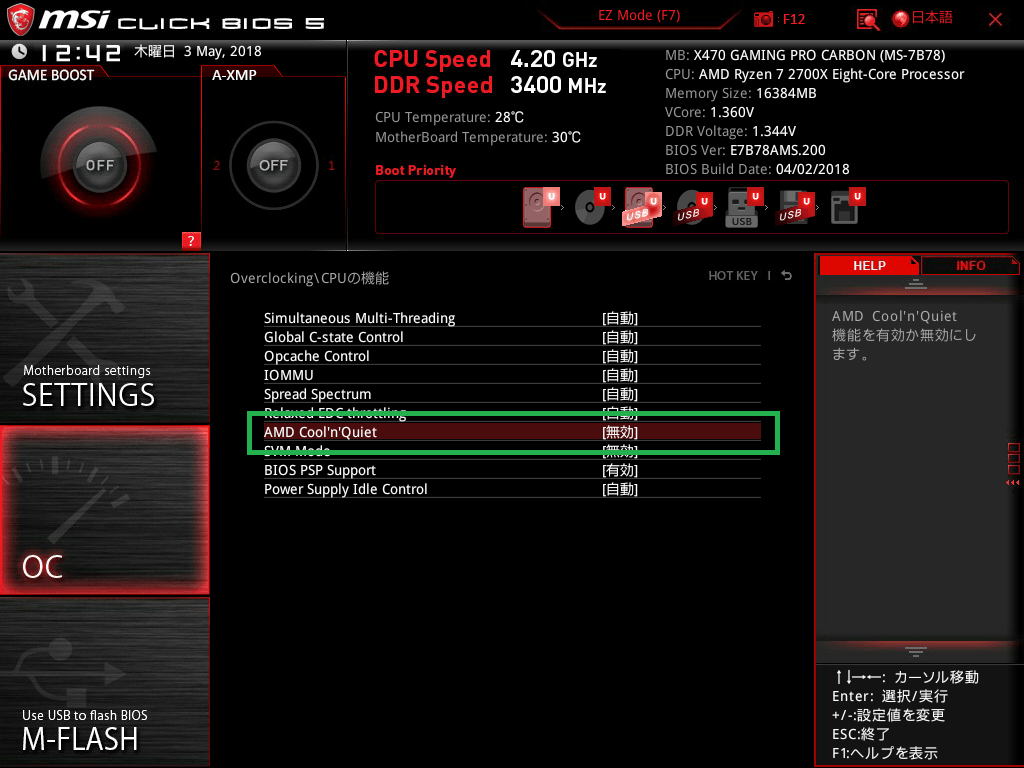Open Power Supply Idle Control value dropdown
Viewport: 1024px width, 768px height.
coord(620,489)
